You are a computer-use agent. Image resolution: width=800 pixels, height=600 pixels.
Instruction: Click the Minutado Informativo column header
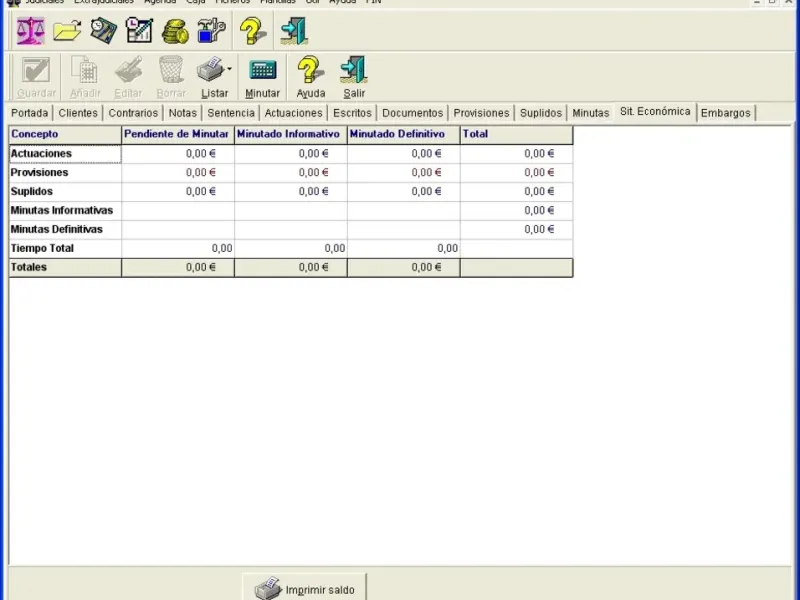(291, 135)
